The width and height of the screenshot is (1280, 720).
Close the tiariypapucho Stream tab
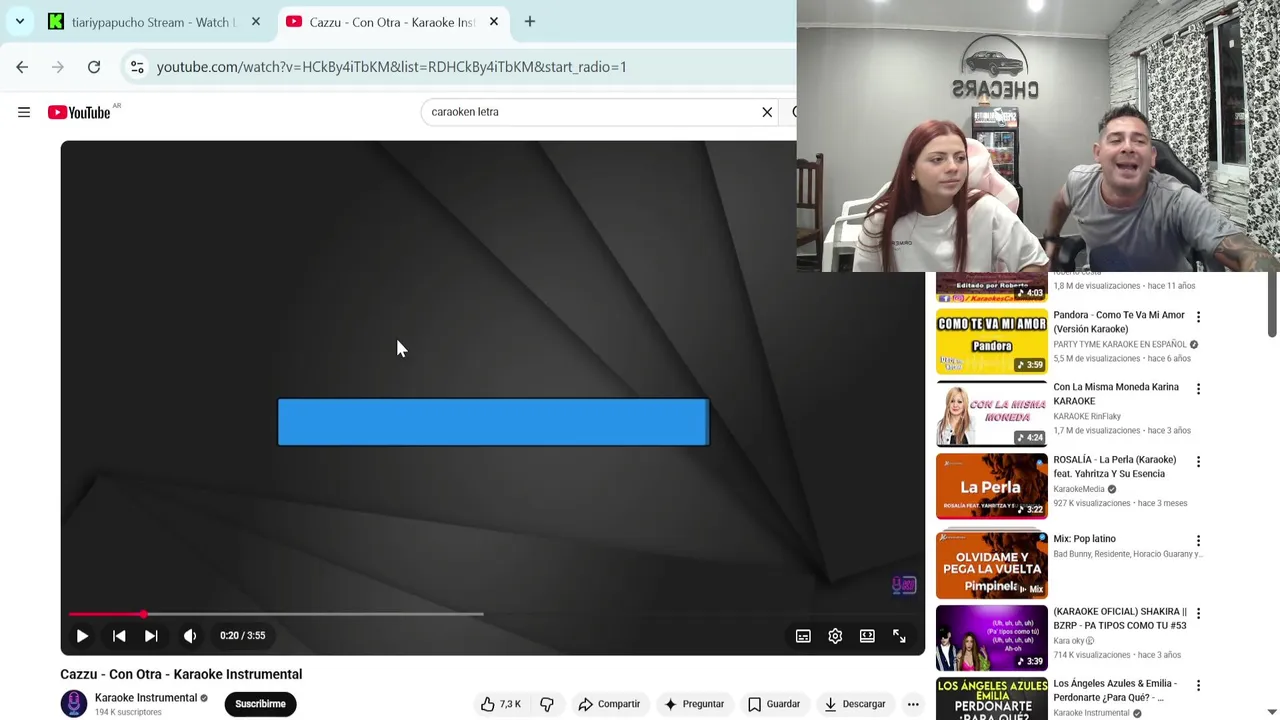(x=256, y=22)
